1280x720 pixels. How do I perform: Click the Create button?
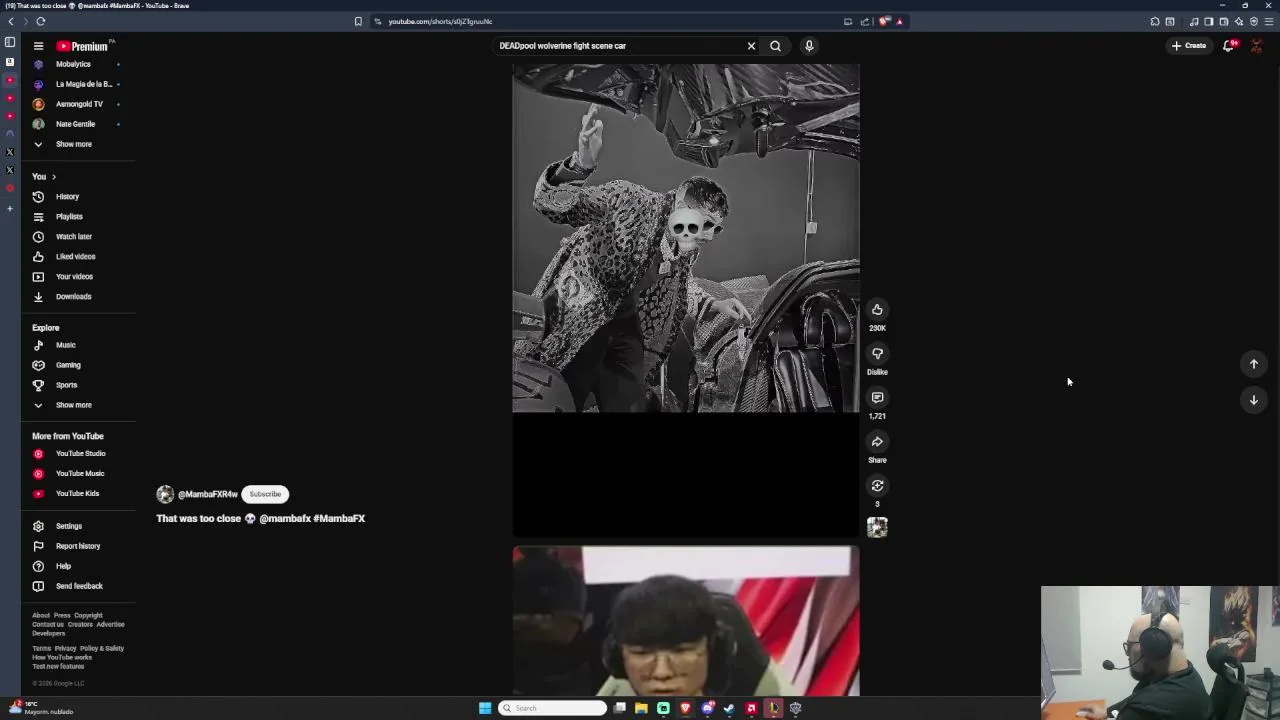[1189, 46]
